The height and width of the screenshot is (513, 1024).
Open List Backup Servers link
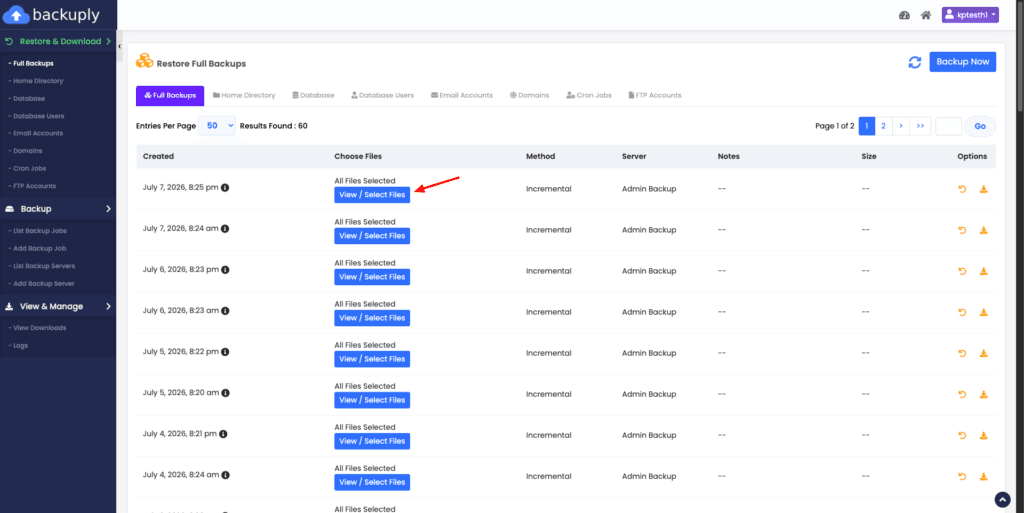coord(43,266)
